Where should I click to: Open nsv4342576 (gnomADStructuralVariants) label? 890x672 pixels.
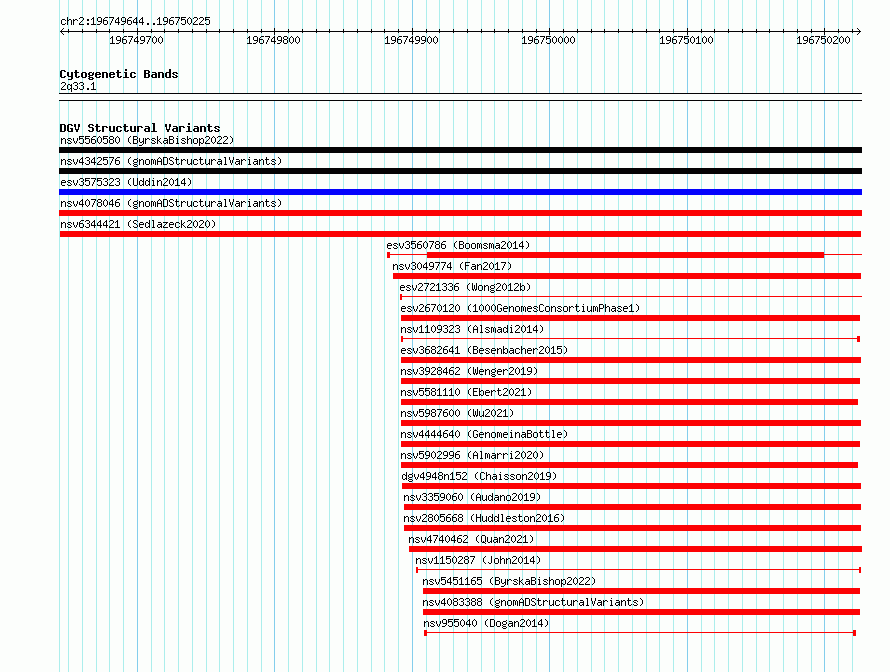click(171, 161)
